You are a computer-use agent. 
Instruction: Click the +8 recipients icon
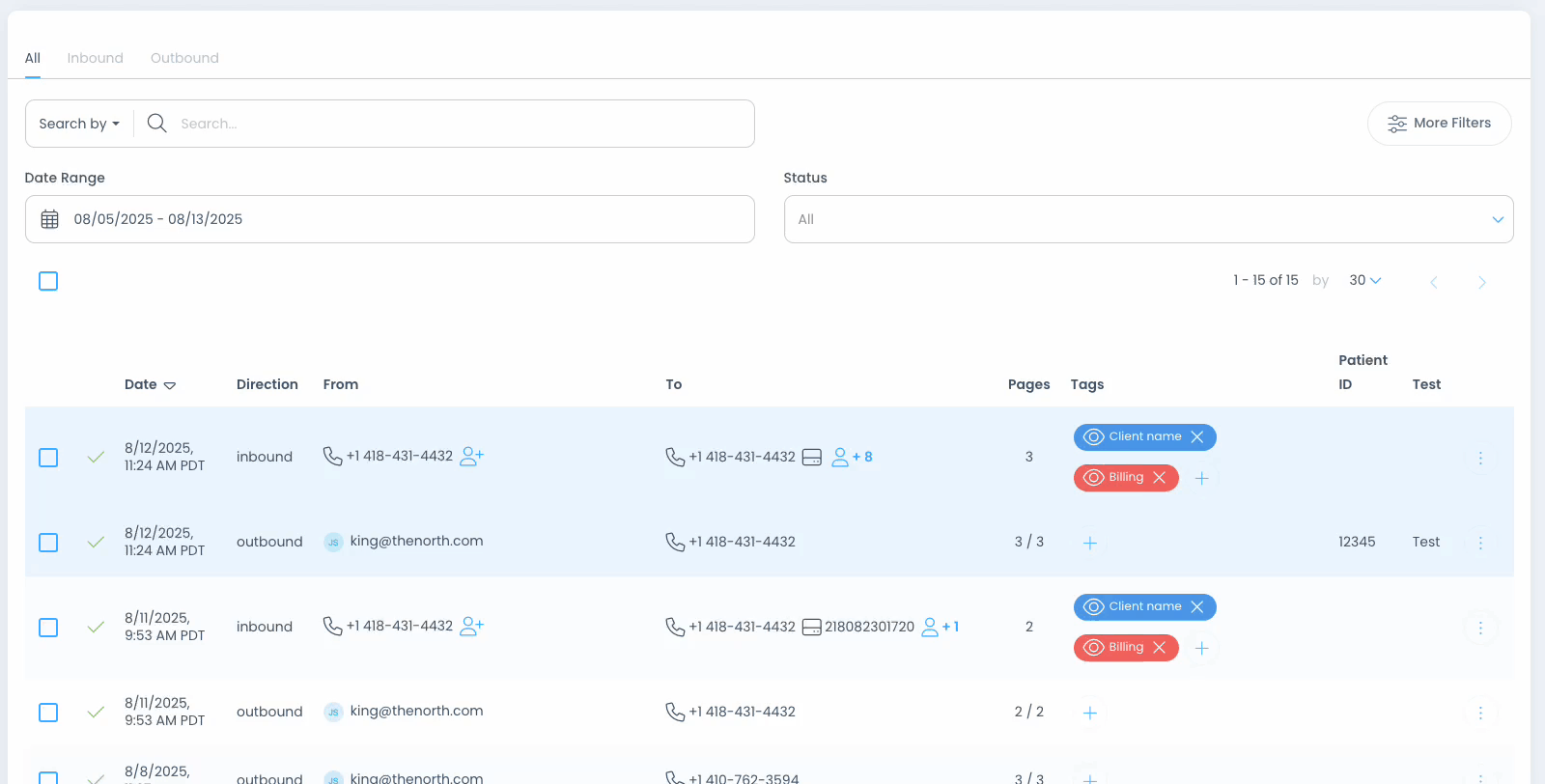click(852, 458)
